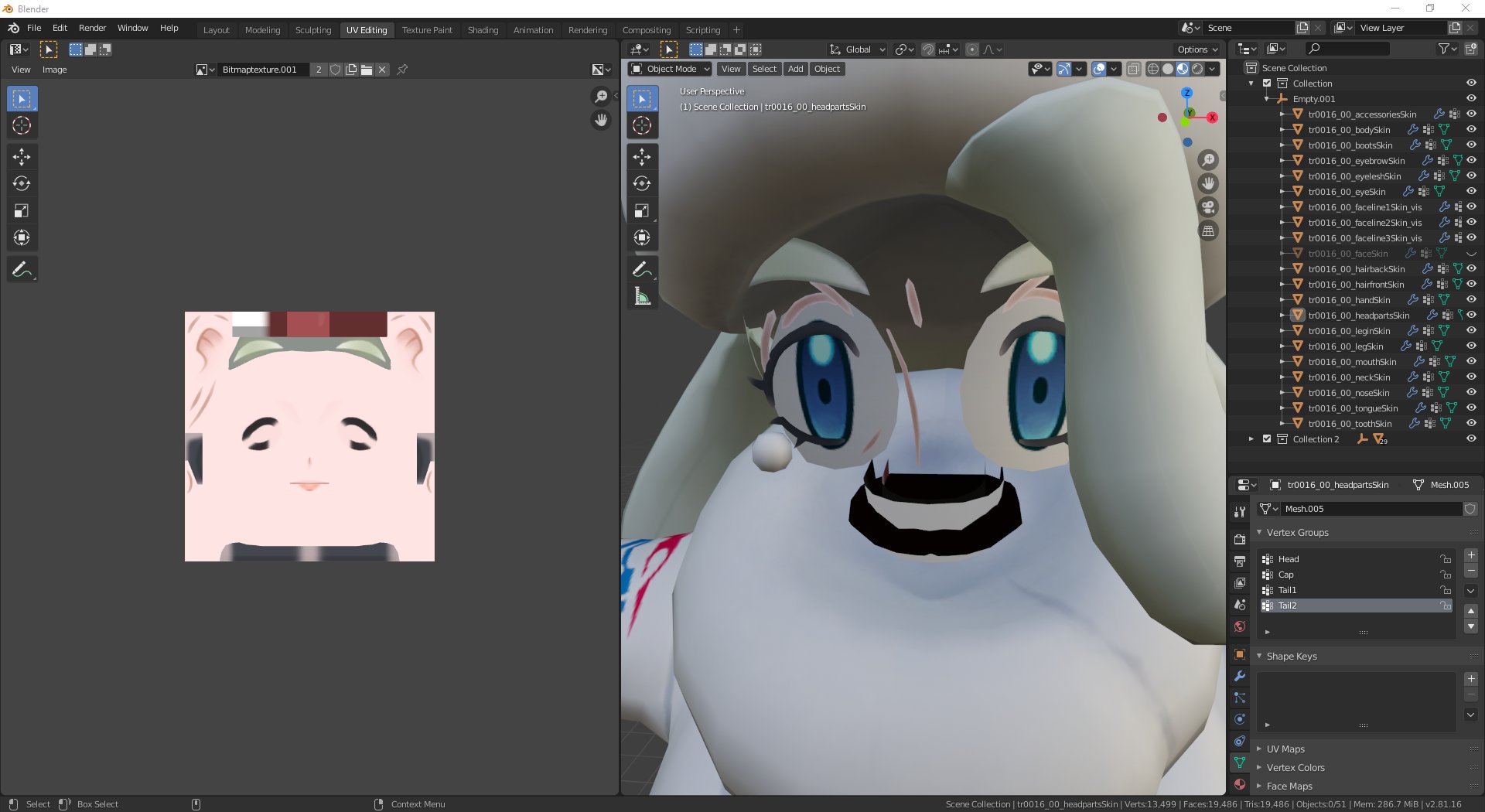Select the Measure tool in the 3D viewport

[642, 296]
